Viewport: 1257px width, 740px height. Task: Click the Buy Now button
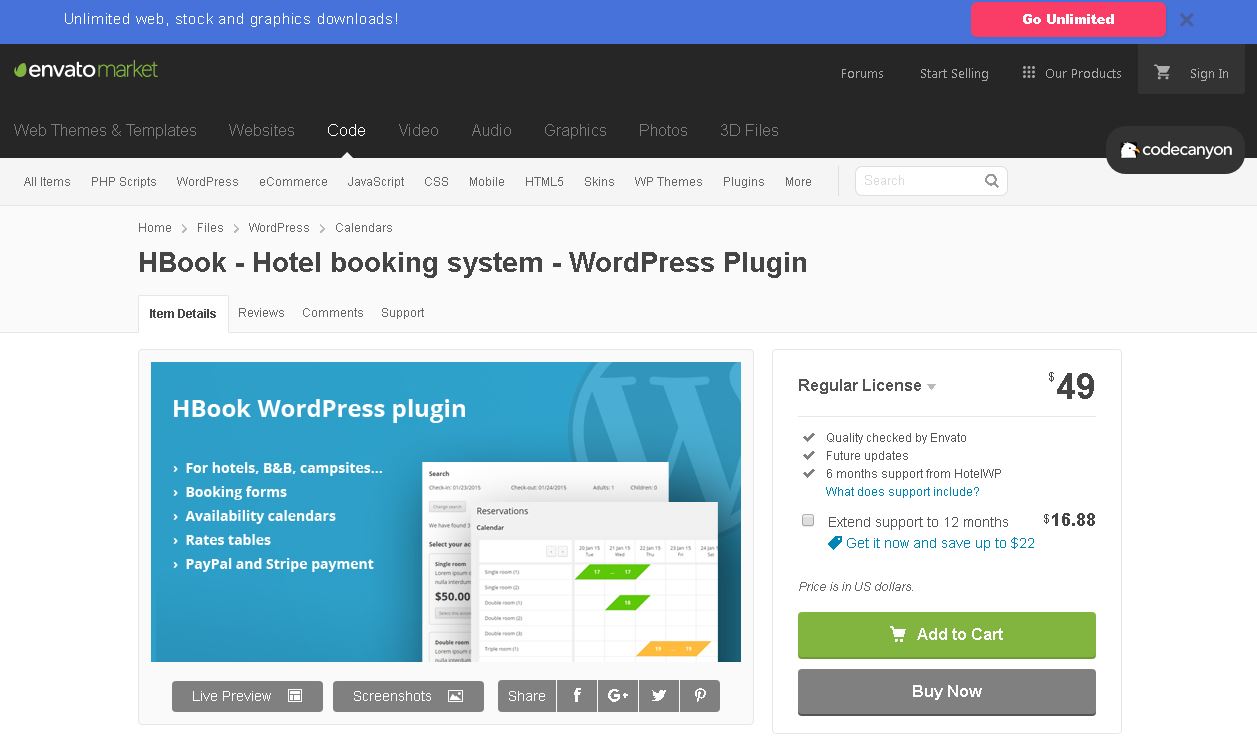[946, 692]
